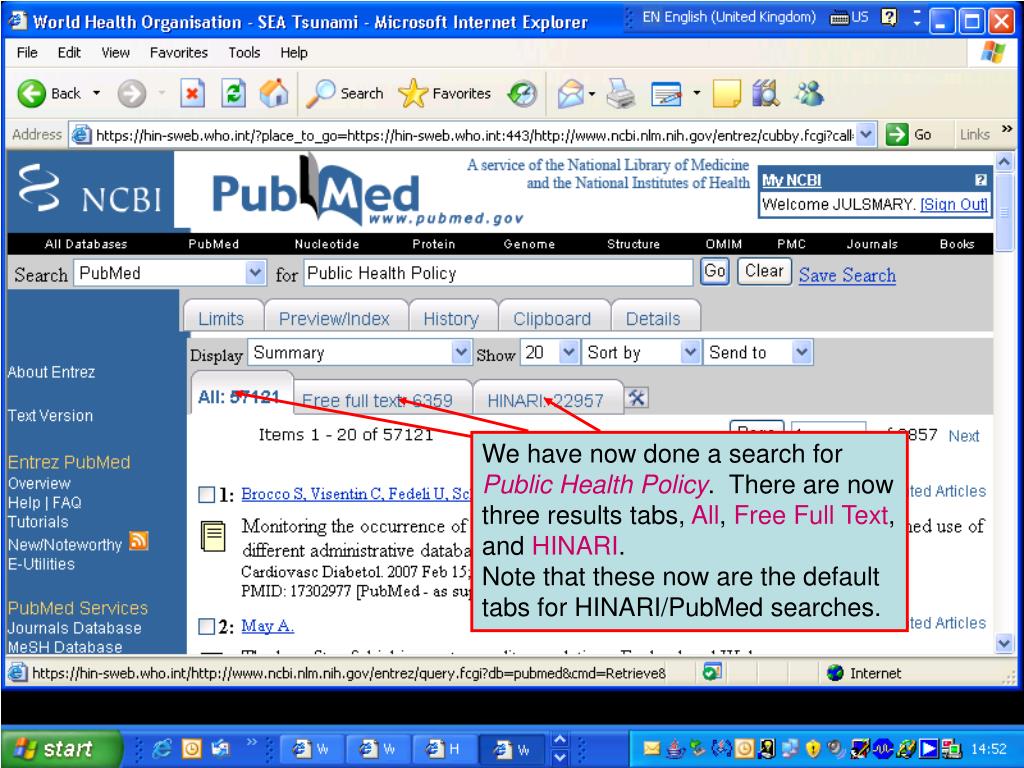The width and height of the screenshot is (1024, 768).
Task: Click the Nucleotide database link
Action: point(327,244)
